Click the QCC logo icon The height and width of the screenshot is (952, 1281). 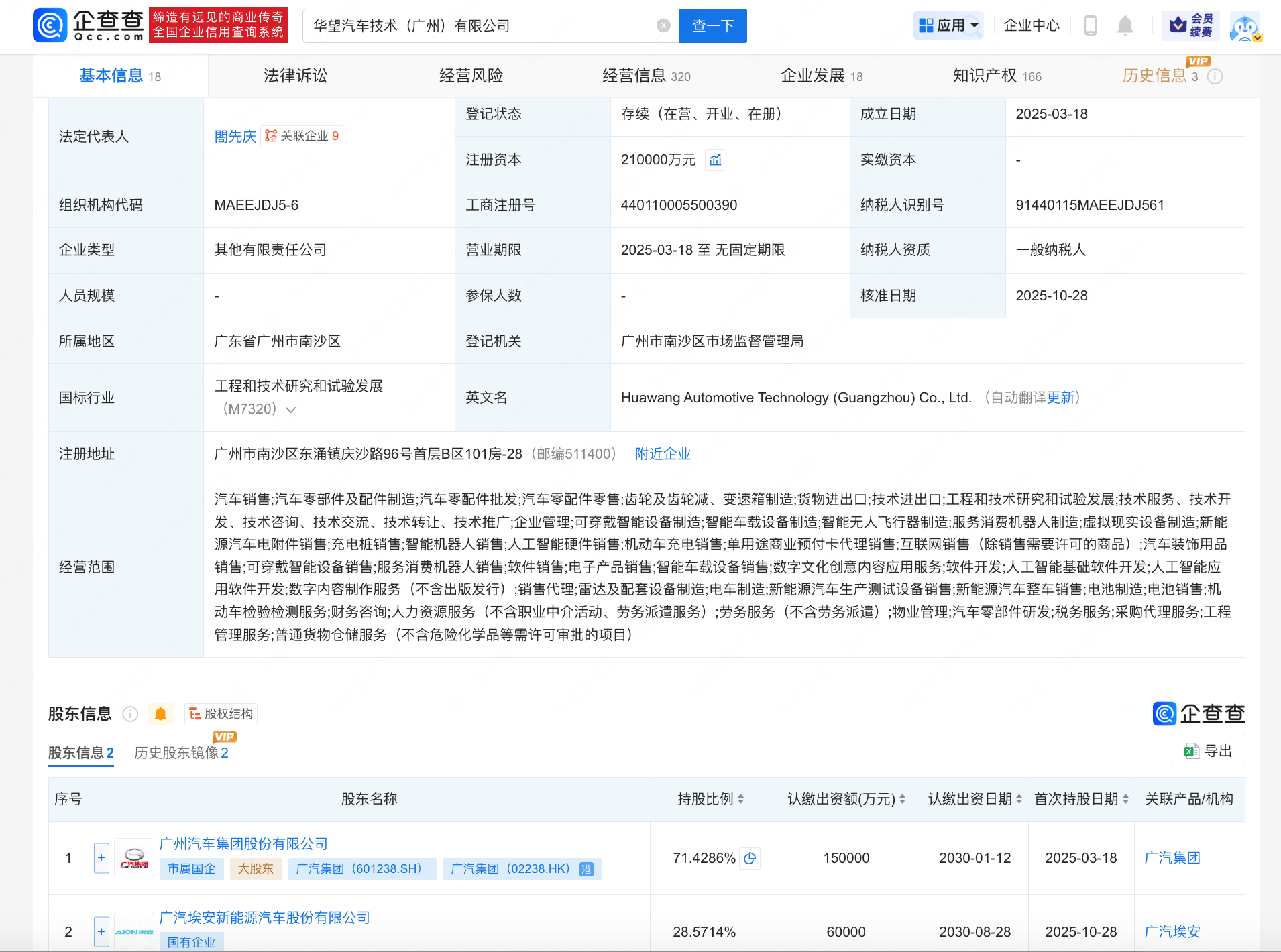(50, 25)
